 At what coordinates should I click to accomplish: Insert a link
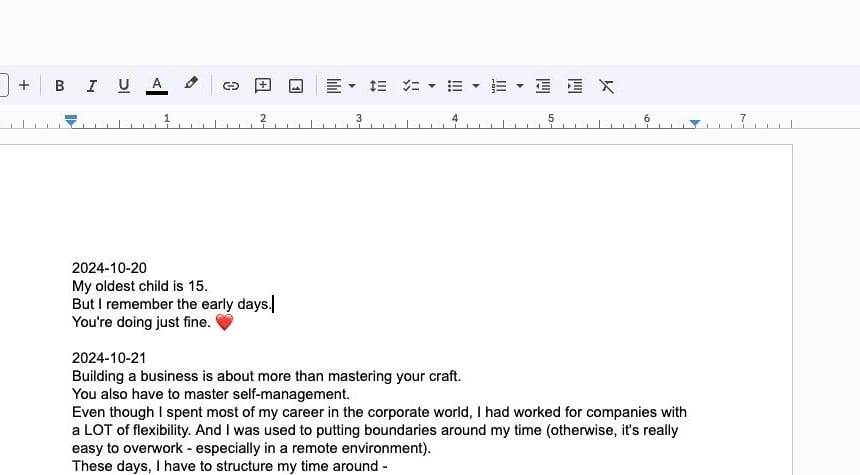click(x=230, y=86)
